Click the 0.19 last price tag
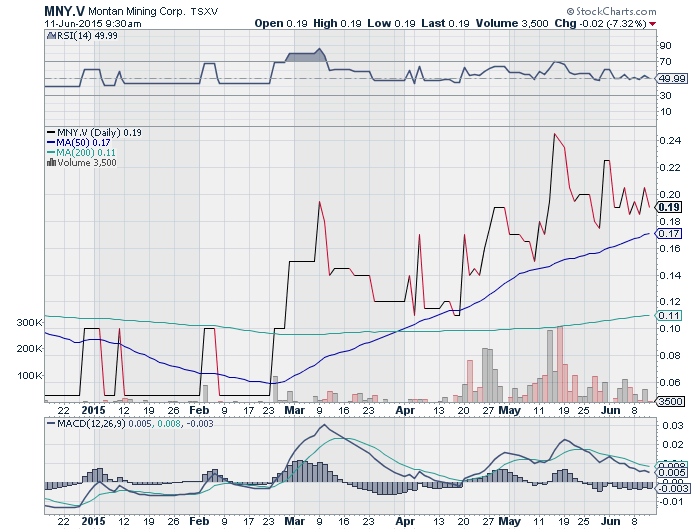The width and height of the screenshot is (700, 530). (x=669, y=206)
